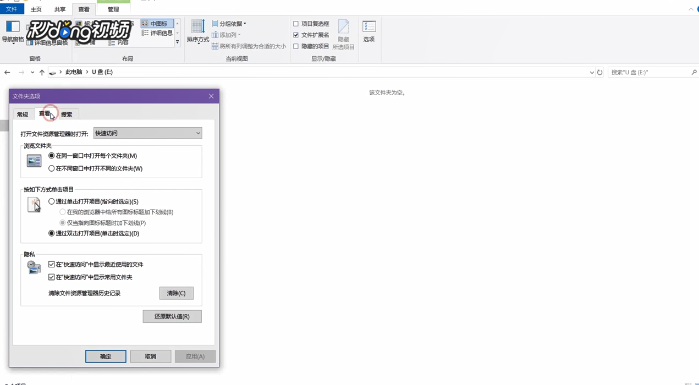Screen dimensions: 699x385
Task: Switch to the 共享 share ribbon tab
Action: tap(60, 9)
